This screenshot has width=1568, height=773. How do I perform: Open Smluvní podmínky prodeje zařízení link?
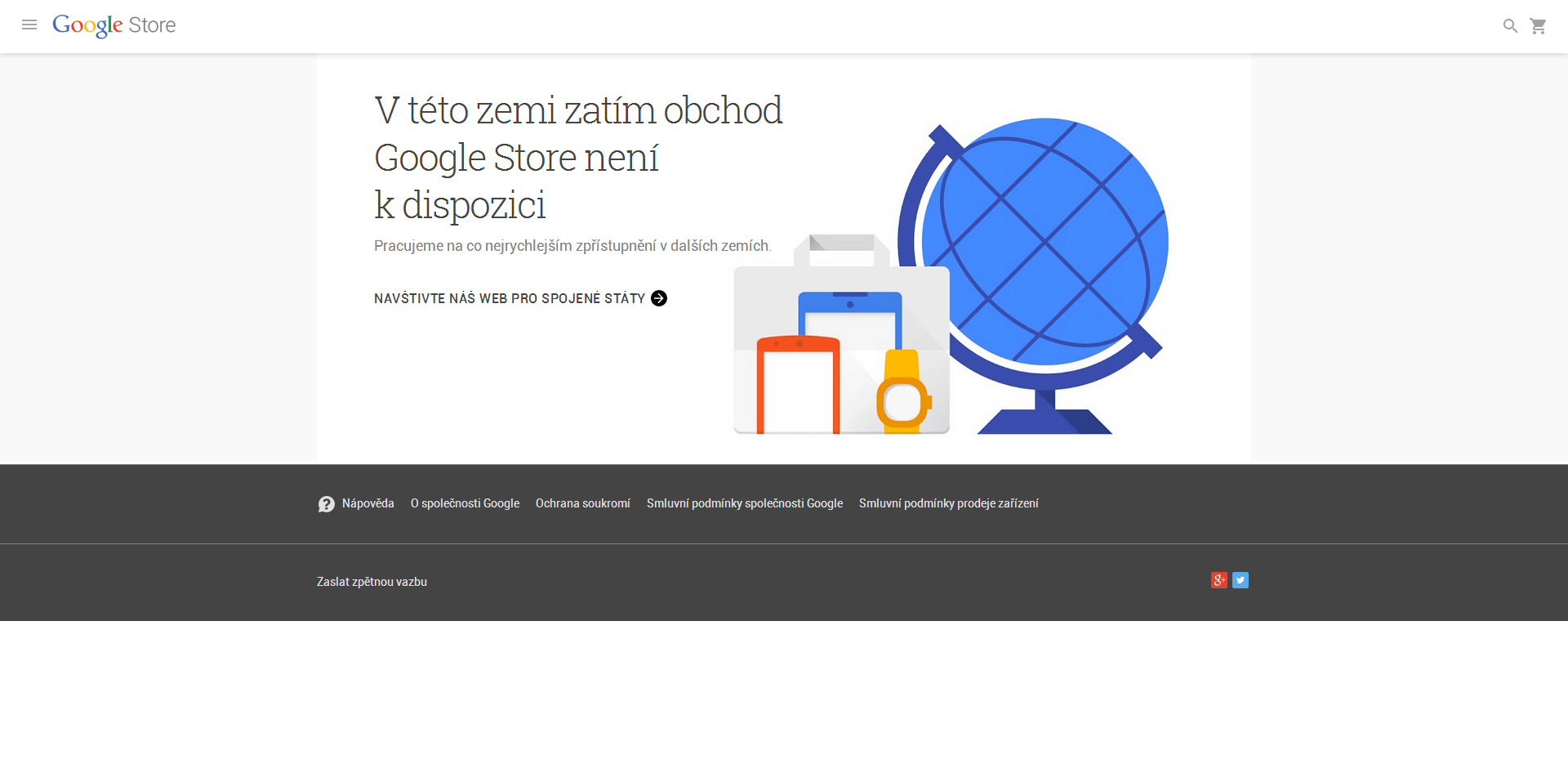click(x=949, y=503)
